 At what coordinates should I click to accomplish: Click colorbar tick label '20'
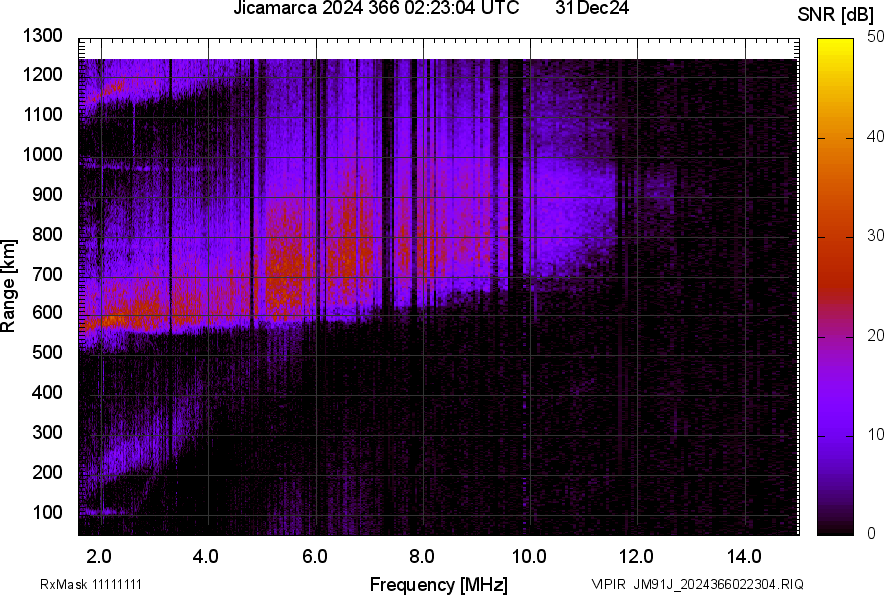click(x=875, y=335)
